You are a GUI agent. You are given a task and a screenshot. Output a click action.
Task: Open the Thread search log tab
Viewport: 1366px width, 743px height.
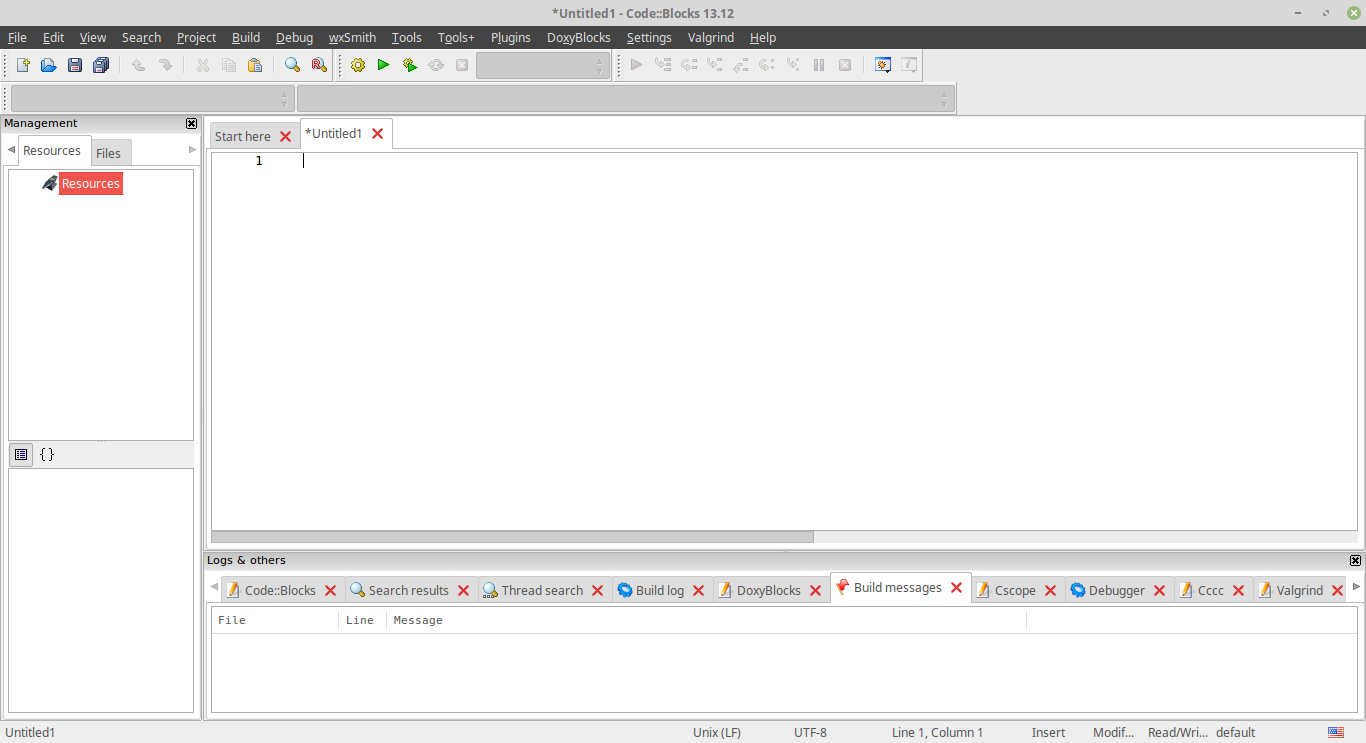pyautogui.click(x=542, y=590)
